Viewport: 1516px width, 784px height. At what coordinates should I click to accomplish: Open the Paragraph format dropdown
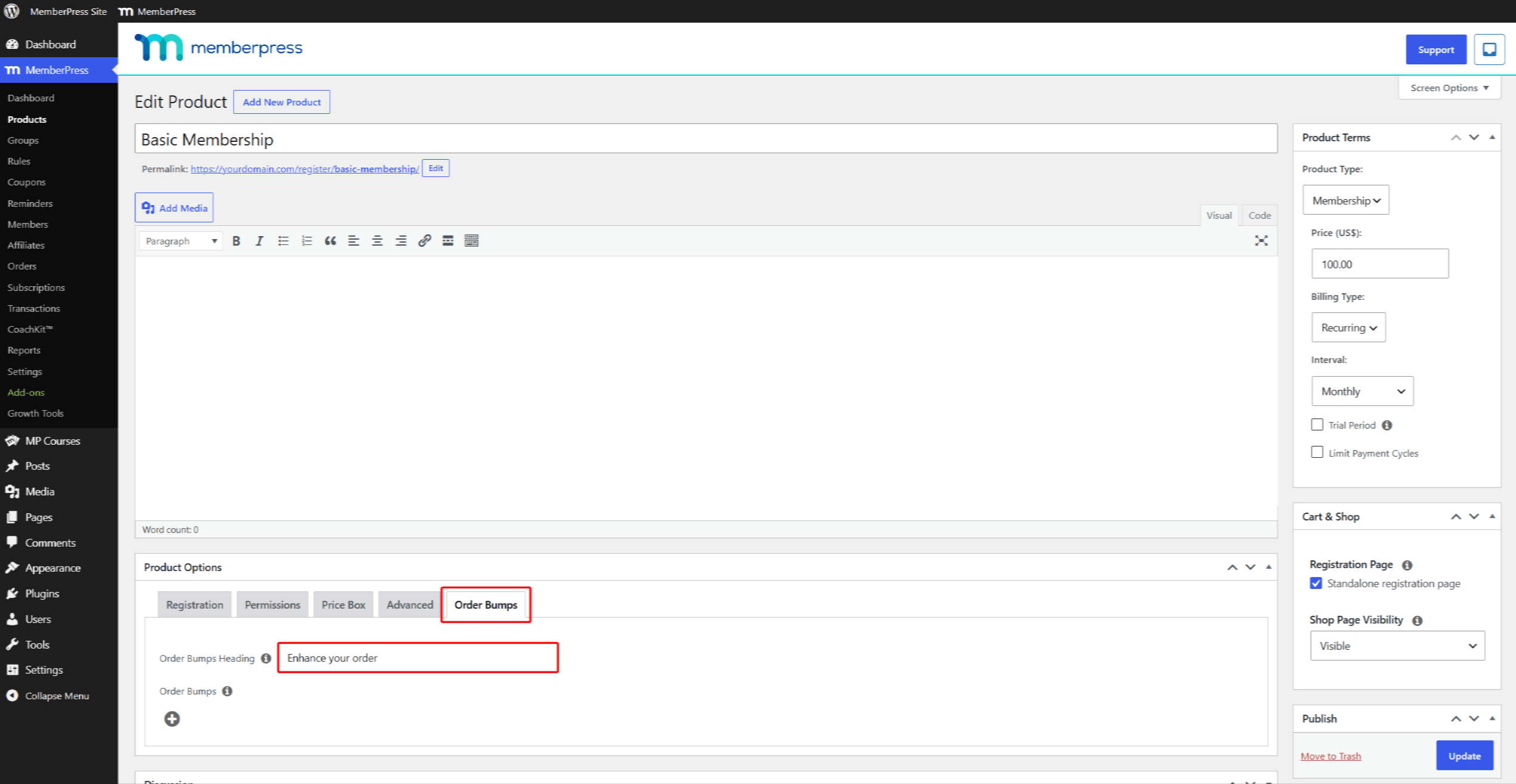pos(181,241)
